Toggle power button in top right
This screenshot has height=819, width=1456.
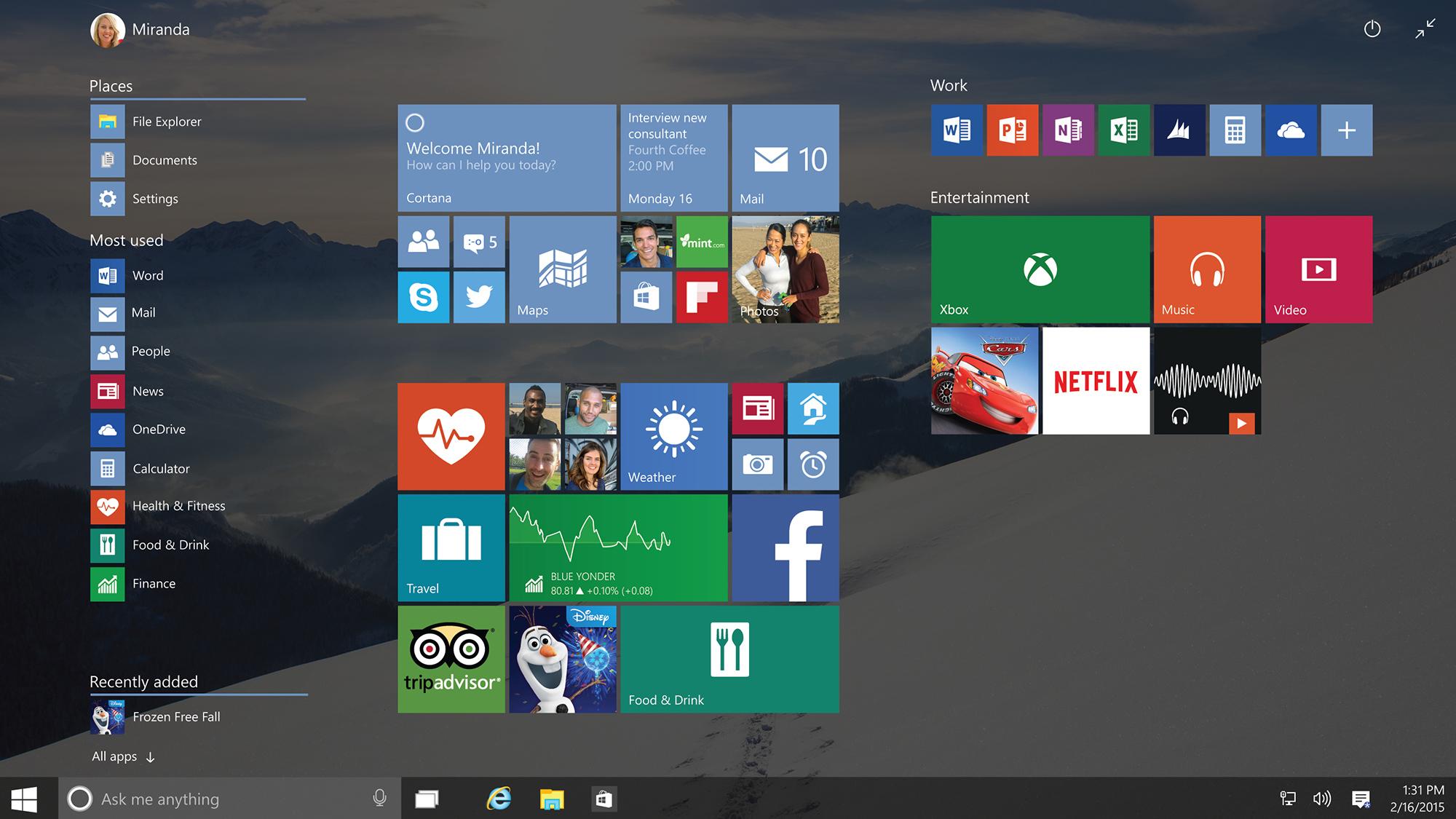tap(1371, 27)
